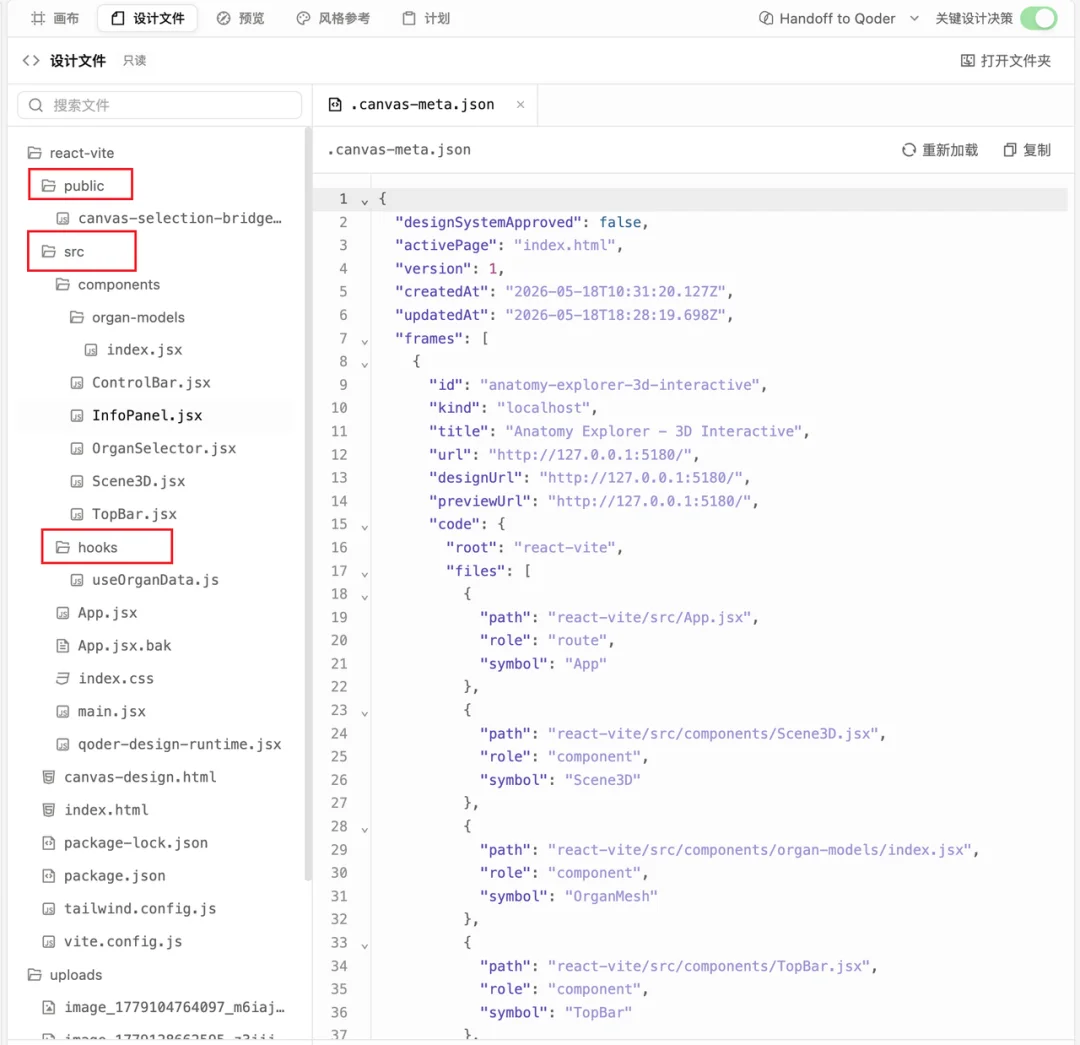Open tailwind.config.js file

click(x=129, y=909)
